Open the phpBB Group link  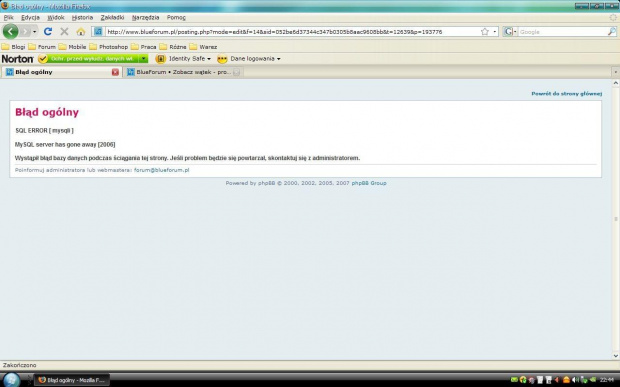[x=369, y=183]
